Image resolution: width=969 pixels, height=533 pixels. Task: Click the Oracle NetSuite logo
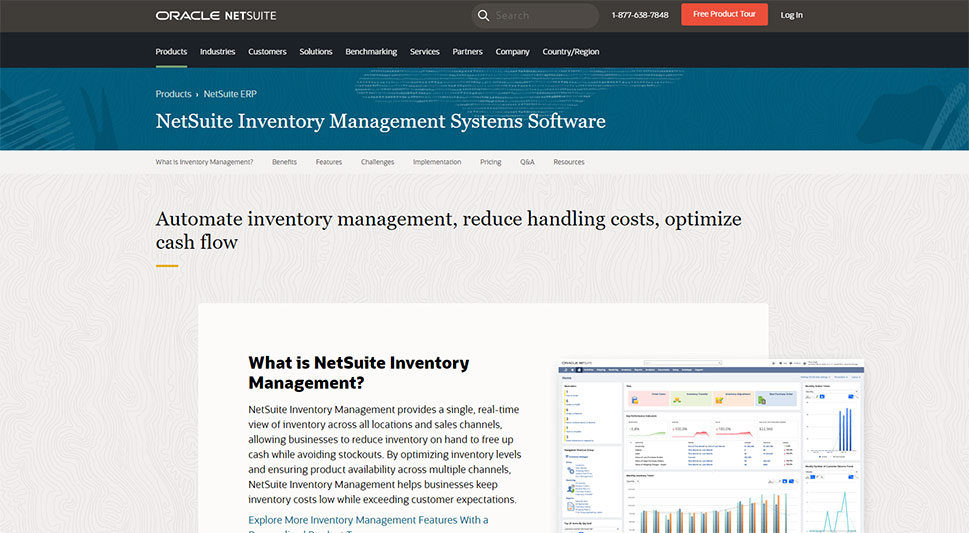(x=216, y=15)
